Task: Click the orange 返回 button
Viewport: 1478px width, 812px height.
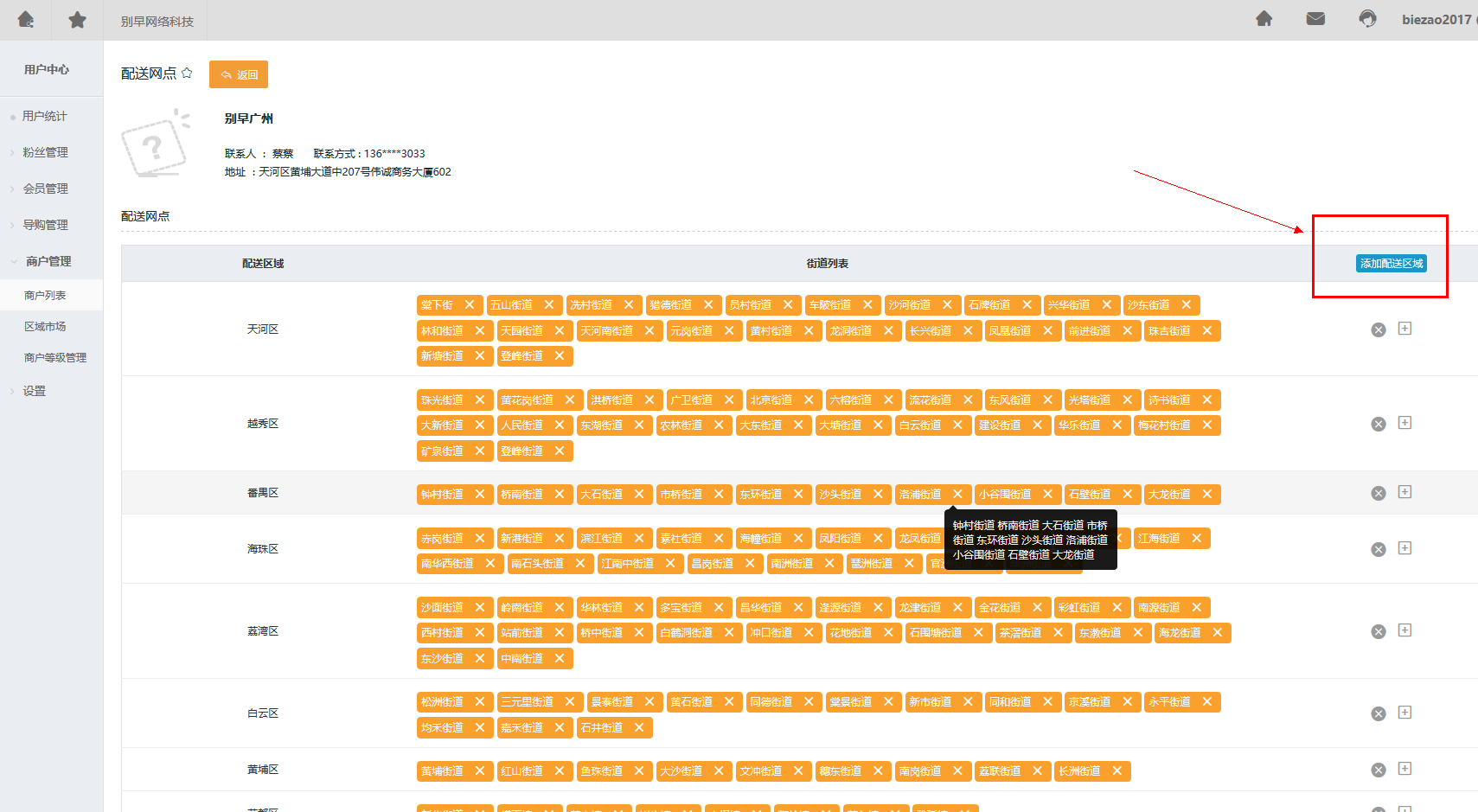Action: (x=239, y=74)
